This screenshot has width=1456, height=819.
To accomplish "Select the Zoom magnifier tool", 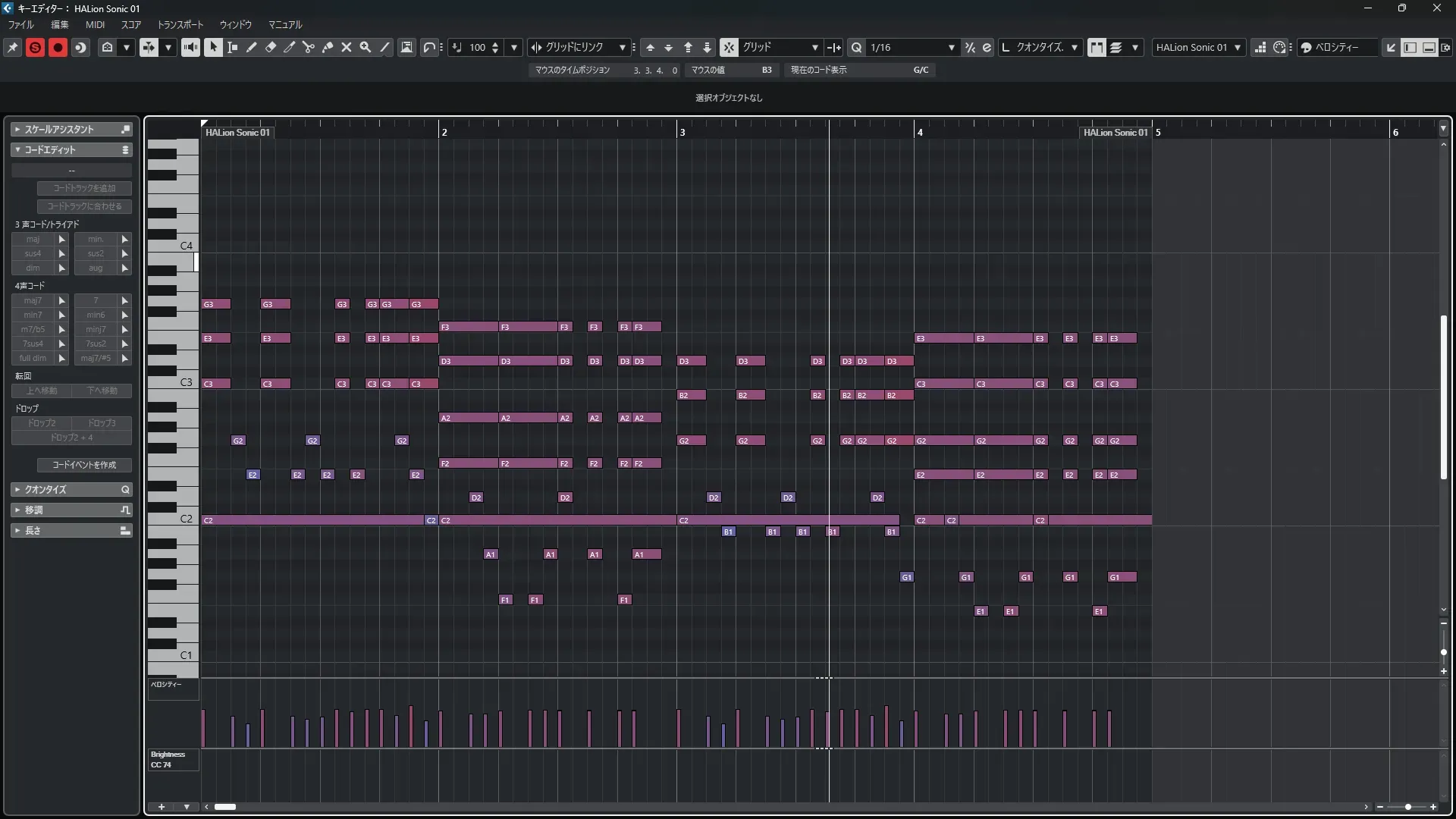I will (366, 47).
